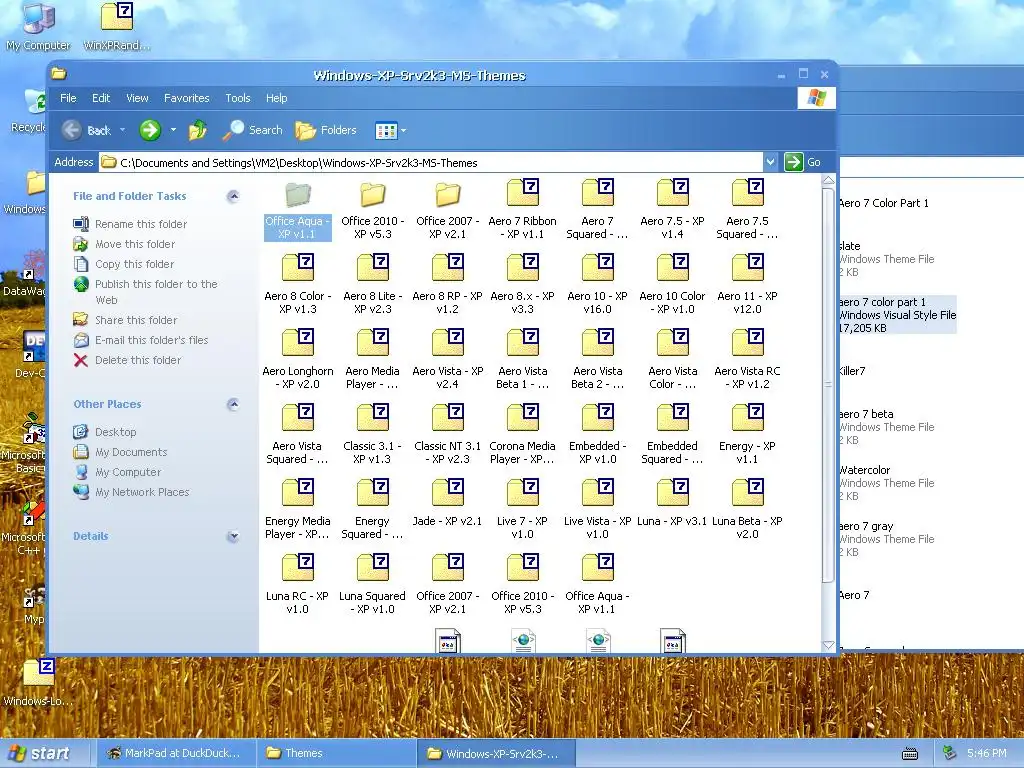Select the Aero 8 Color - XP v1.3 archive
Image resolution: width=1024 pixels, height=768 pixels.
point(298,284)
